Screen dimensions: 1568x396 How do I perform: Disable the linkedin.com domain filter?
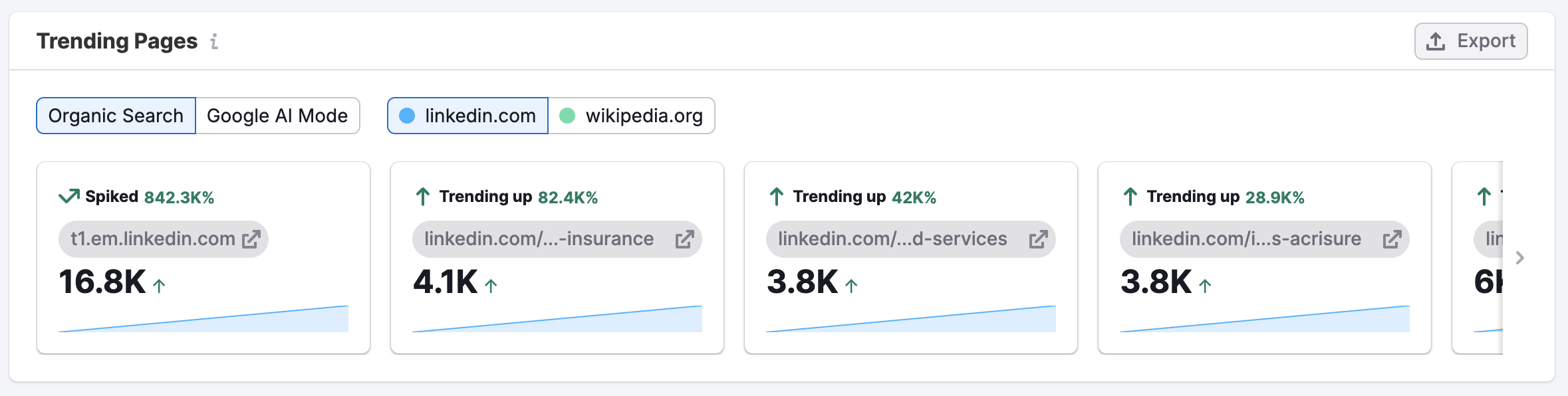tap(467, 115)
